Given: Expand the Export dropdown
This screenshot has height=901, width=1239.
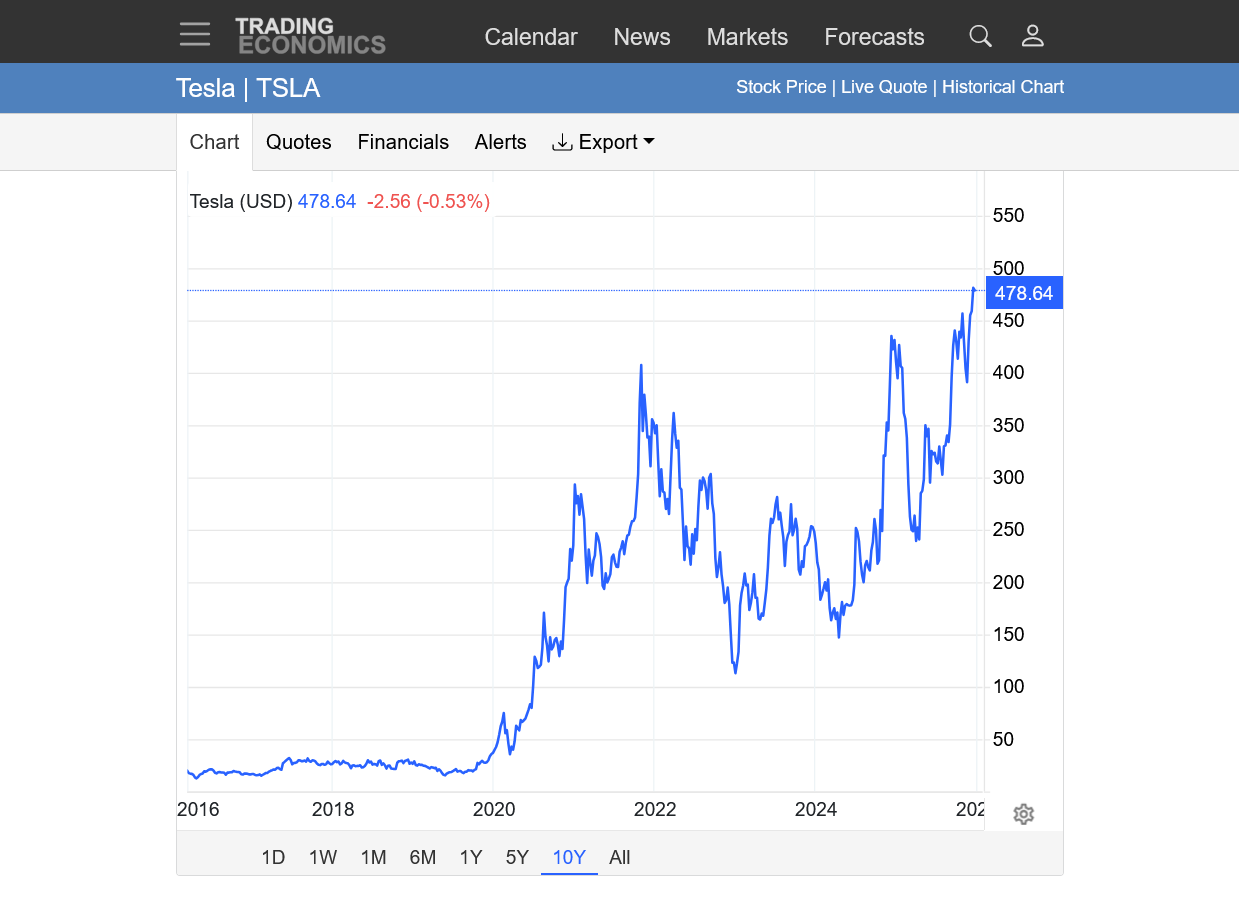Looking at the screenshot, I should [603, 142].
